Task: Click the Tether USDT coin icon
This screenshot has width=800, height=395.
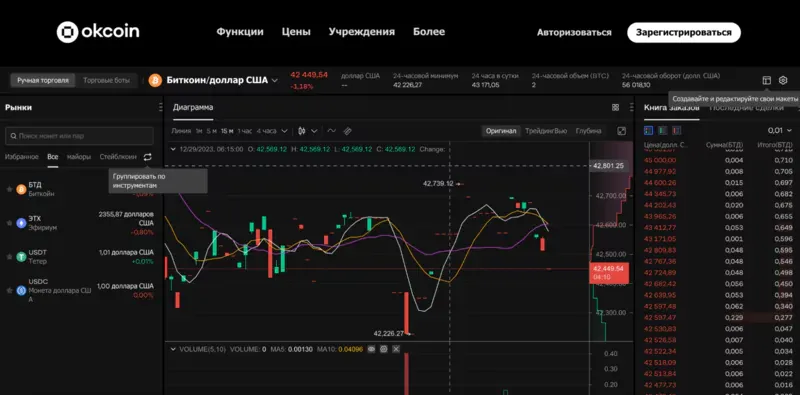Action: tap(21, 257)
